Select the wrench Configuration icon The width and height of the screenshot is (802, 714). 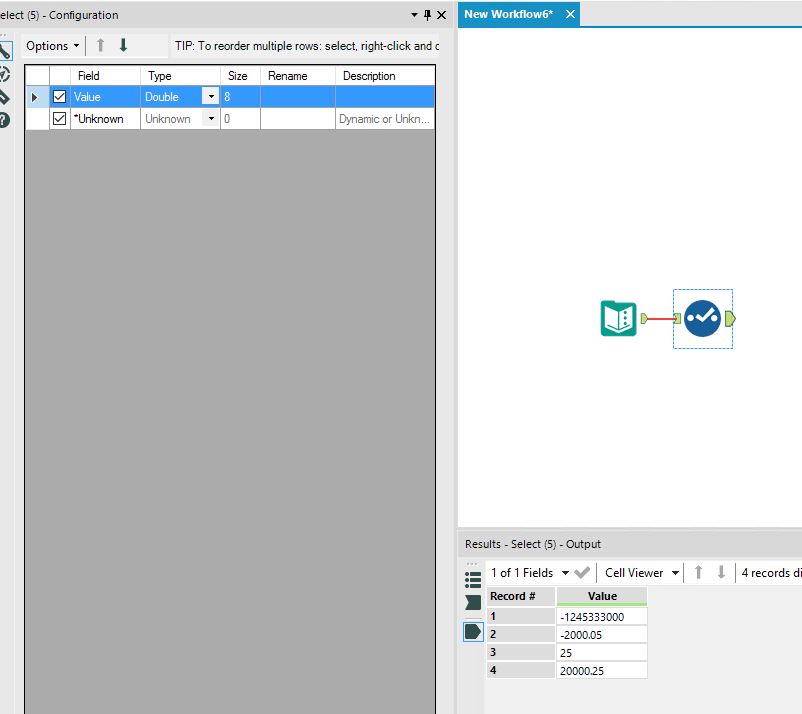click(x=5, y=50)
